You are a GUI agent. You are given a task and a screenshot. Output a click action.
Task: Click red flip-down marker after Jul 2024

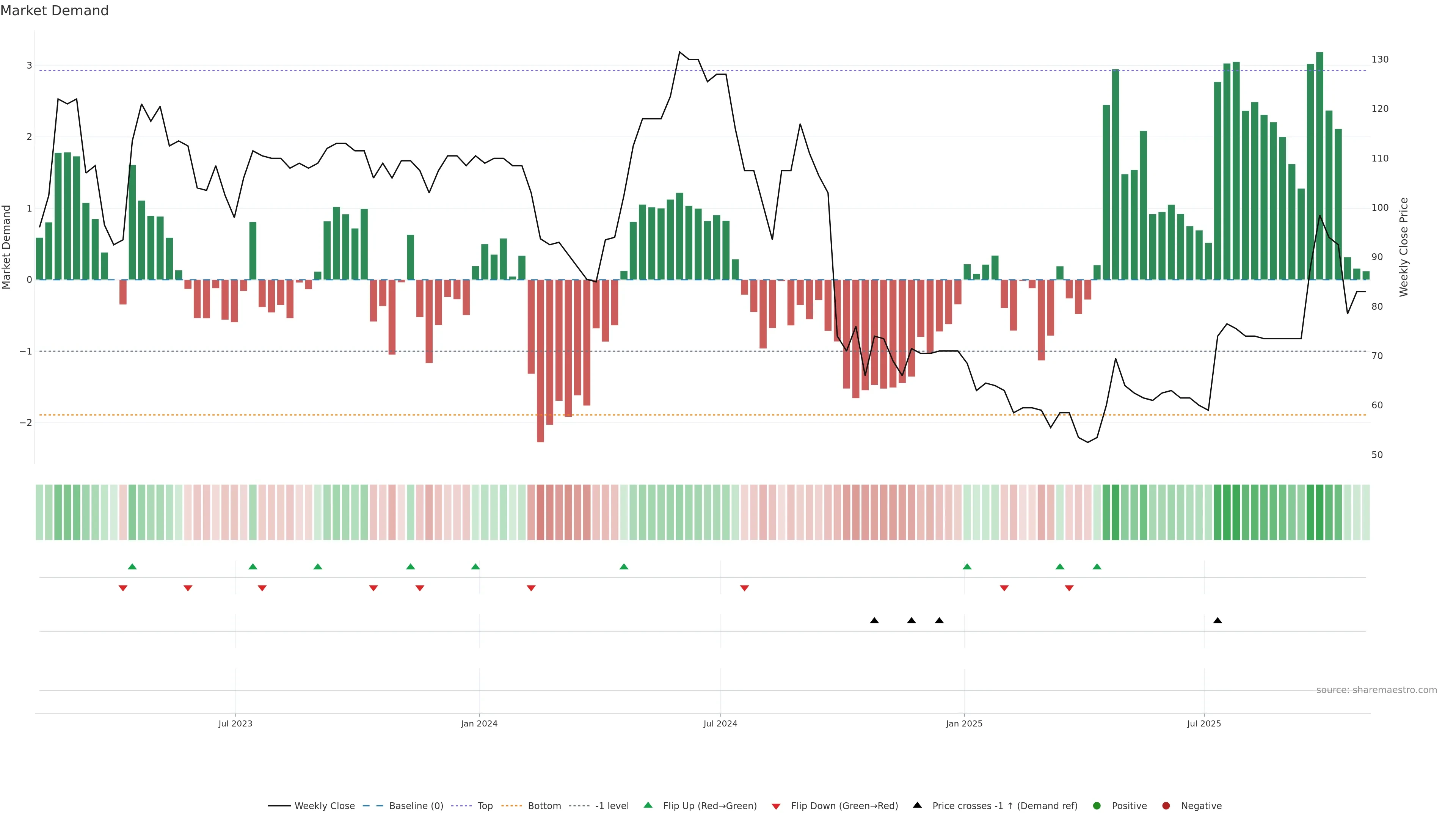[x=744, y=588]
